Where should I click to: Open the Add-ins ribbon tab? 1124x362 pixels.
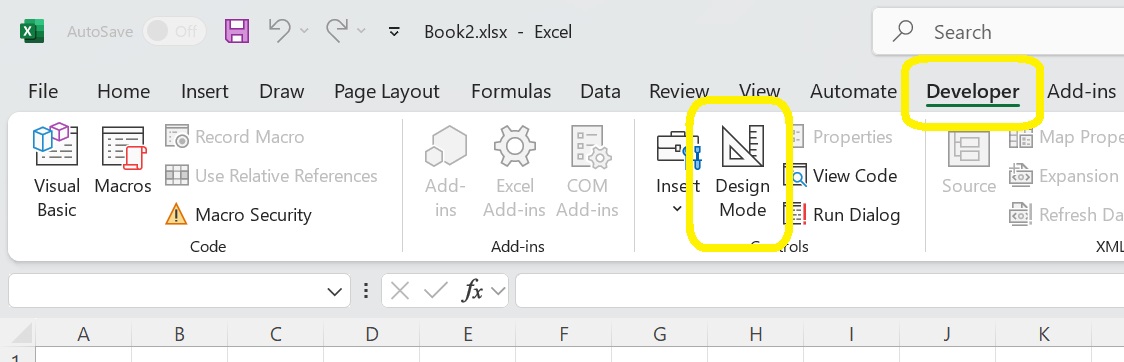click(x=1082, y=92)
